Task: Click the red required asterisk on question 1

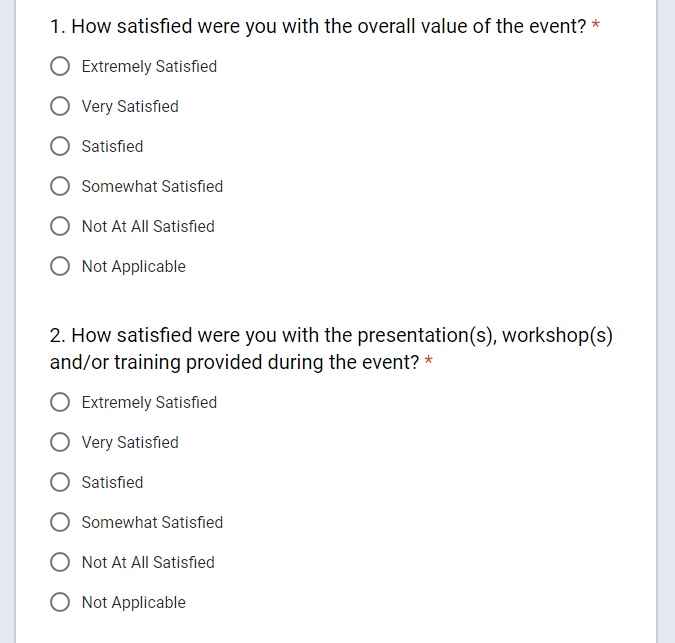Action: [x=596, y=26]
